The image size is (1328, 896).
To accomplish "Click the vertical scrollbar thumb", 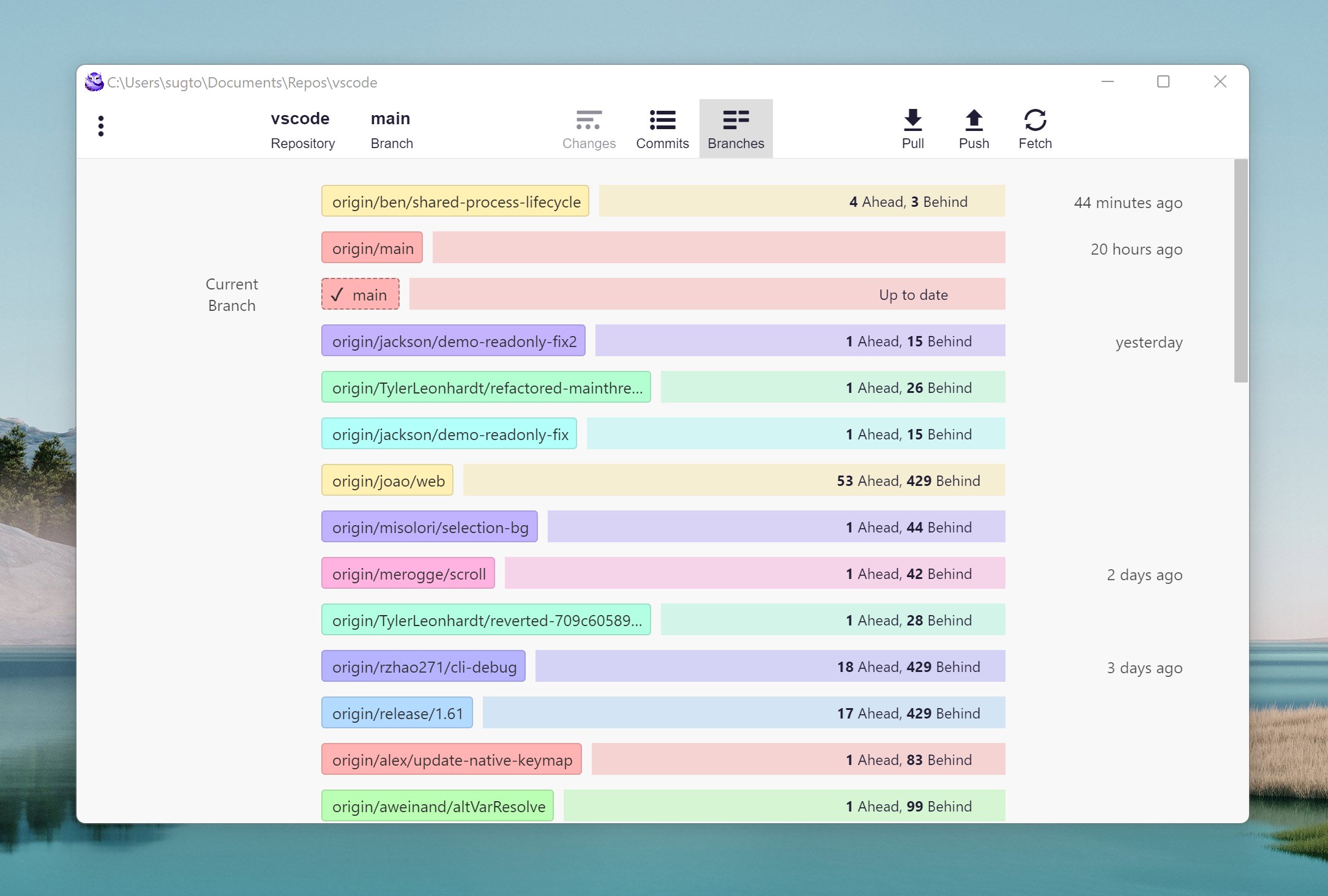I will (1240, 271).
